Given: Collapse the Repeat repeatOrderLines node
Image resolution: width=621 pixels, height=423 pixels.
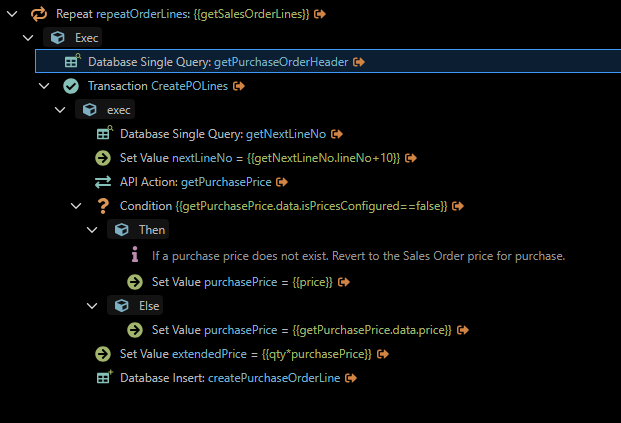Looking at the screenshot, I should click(x=12, y=14).
